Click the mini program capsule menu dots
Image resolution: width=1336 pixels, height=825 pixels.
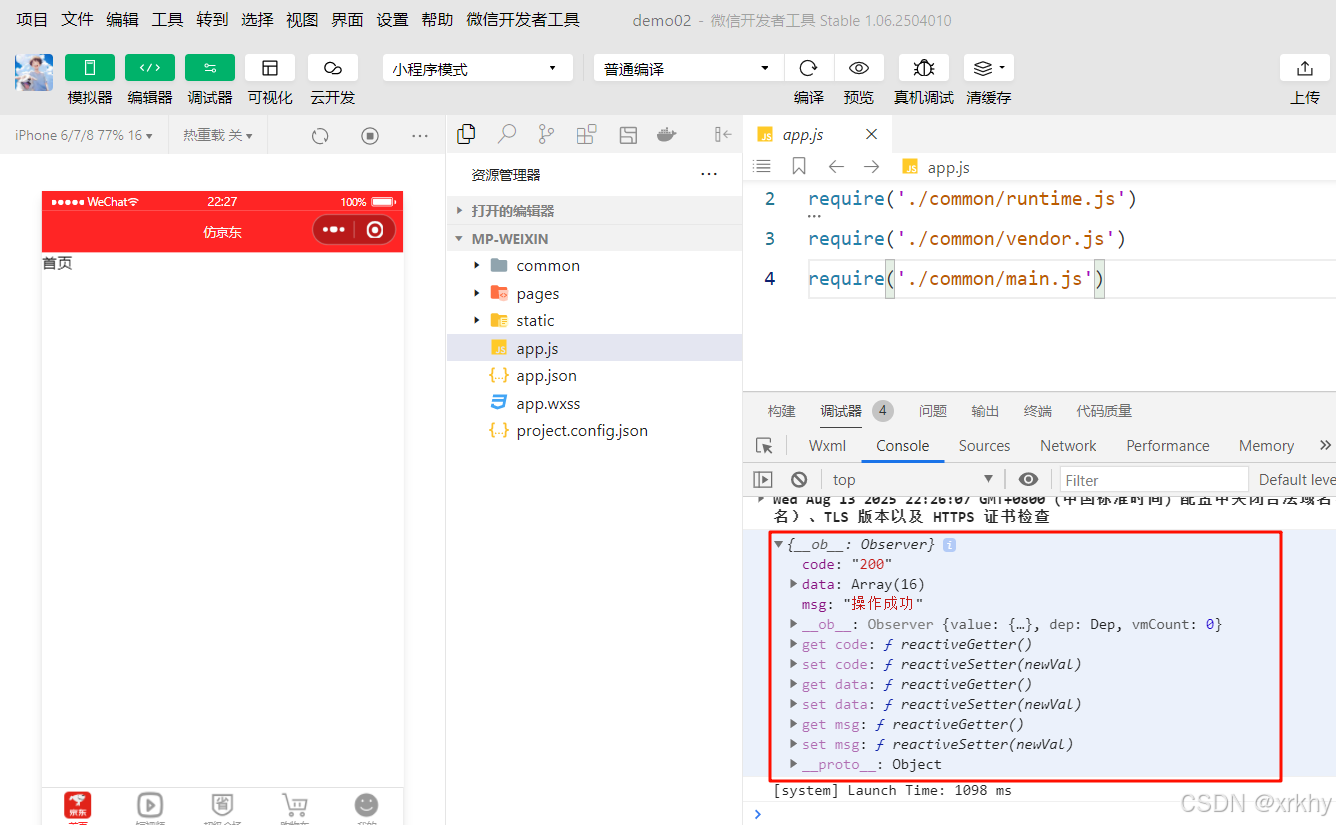click(x=334, y=230)
